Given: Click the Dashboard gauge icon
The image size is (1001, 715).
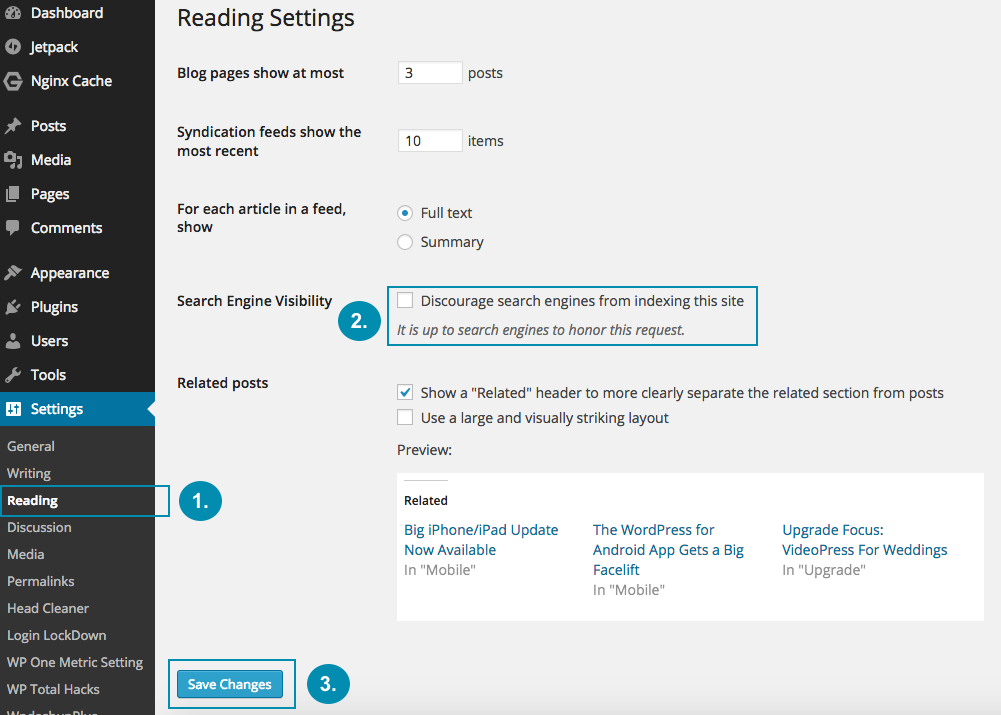Looking at the screenshot, I should (13, 13).
